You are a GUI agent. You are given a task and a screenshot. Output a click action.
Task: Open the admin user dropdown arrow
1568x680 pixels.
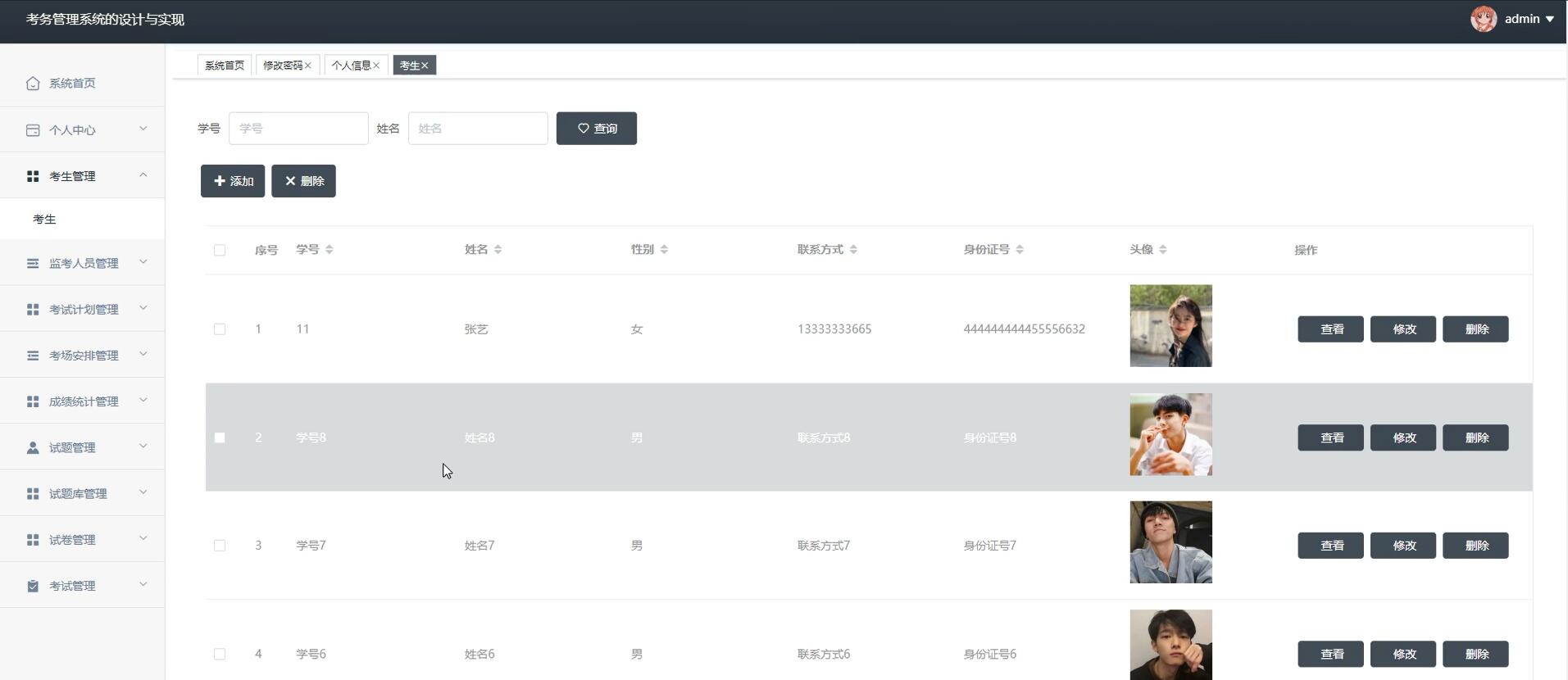[x=1550, y=19]
